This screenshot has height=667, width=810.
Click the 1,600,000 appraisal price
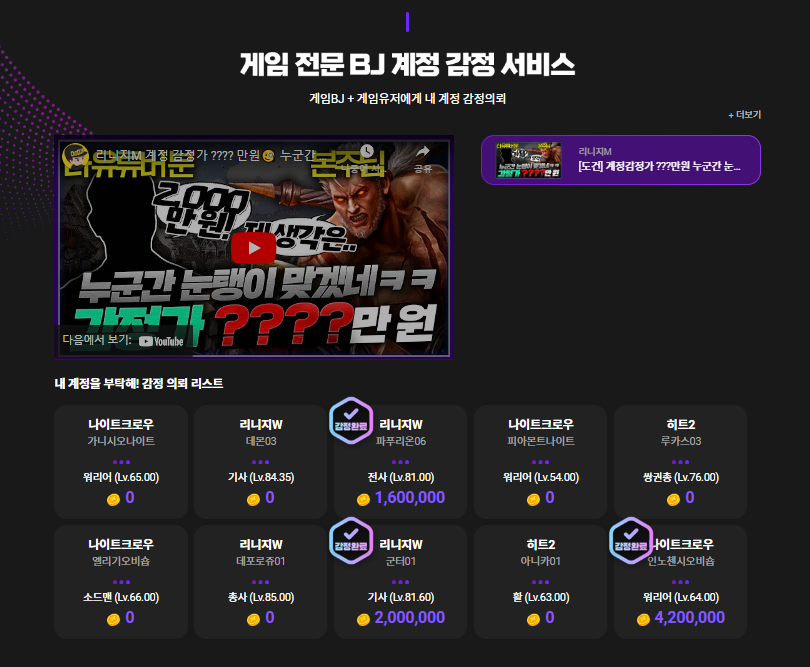pos(410,498)
